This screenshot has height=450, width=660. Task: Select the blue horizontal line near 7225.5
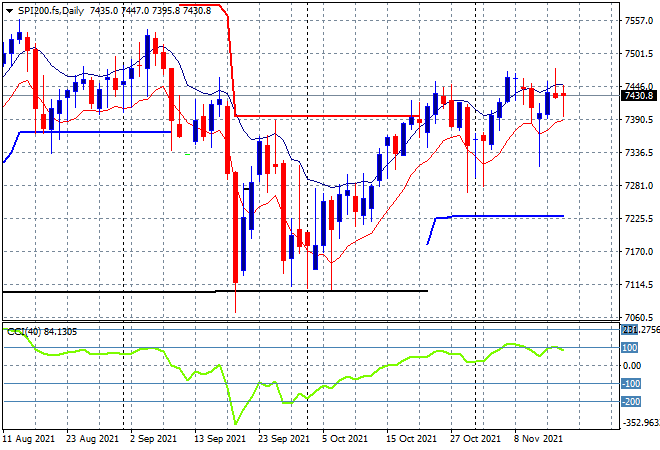[507, 216]
